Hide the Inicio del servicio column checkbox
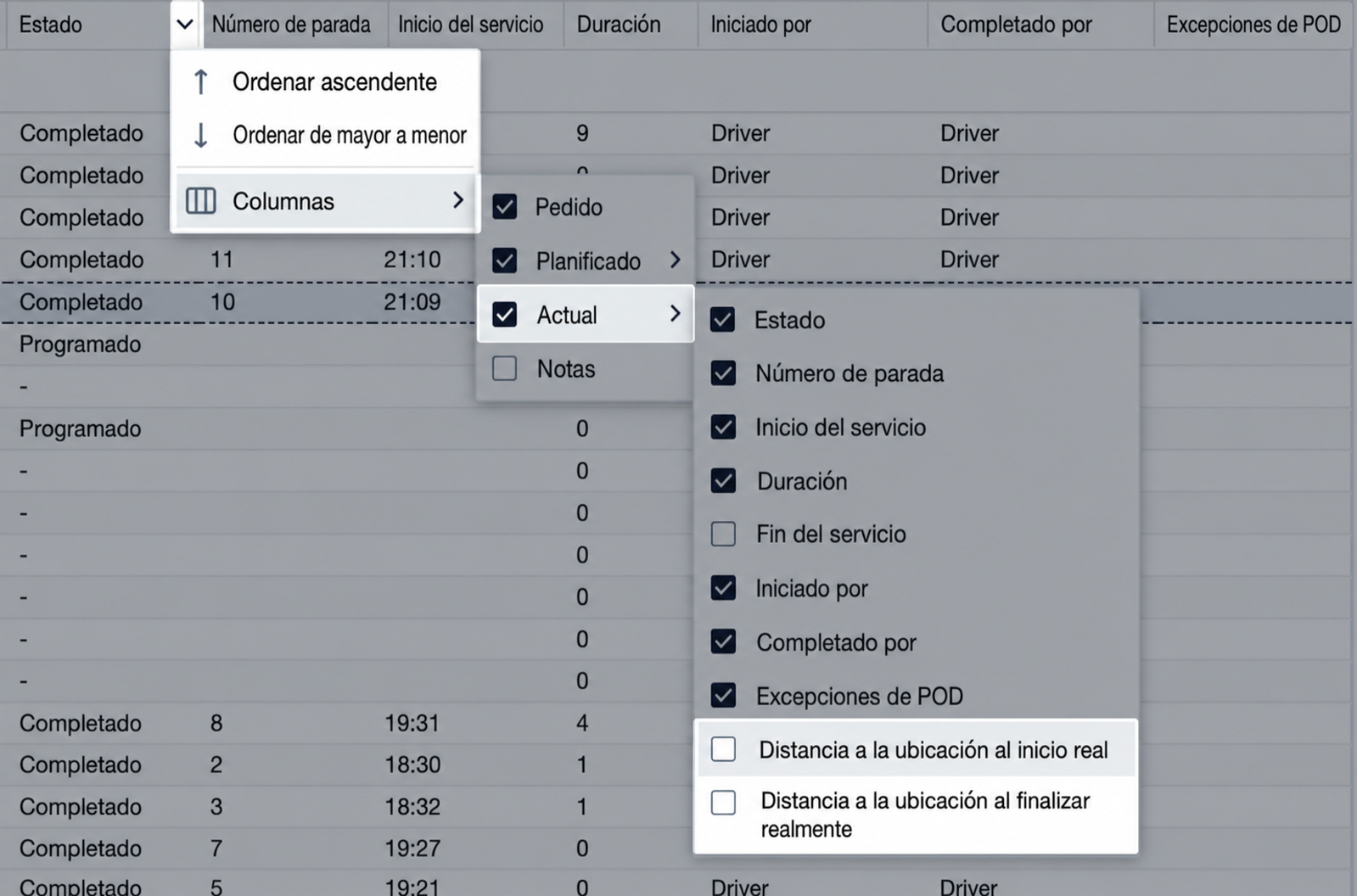The image size is (1357, 896). point(723,427)
